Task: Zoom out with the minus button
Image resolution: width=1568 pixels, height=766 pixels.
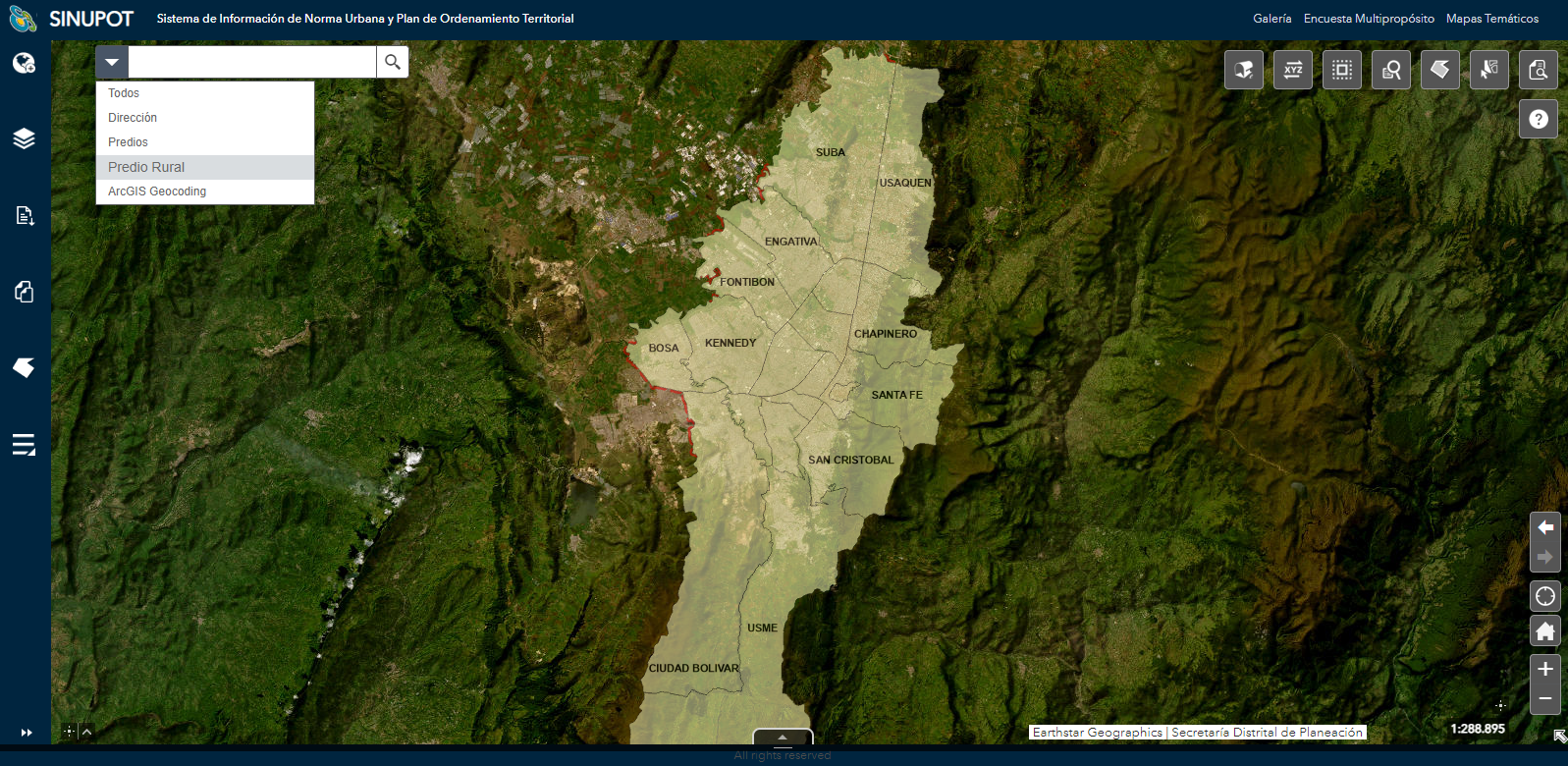Action: (1545, 698)
